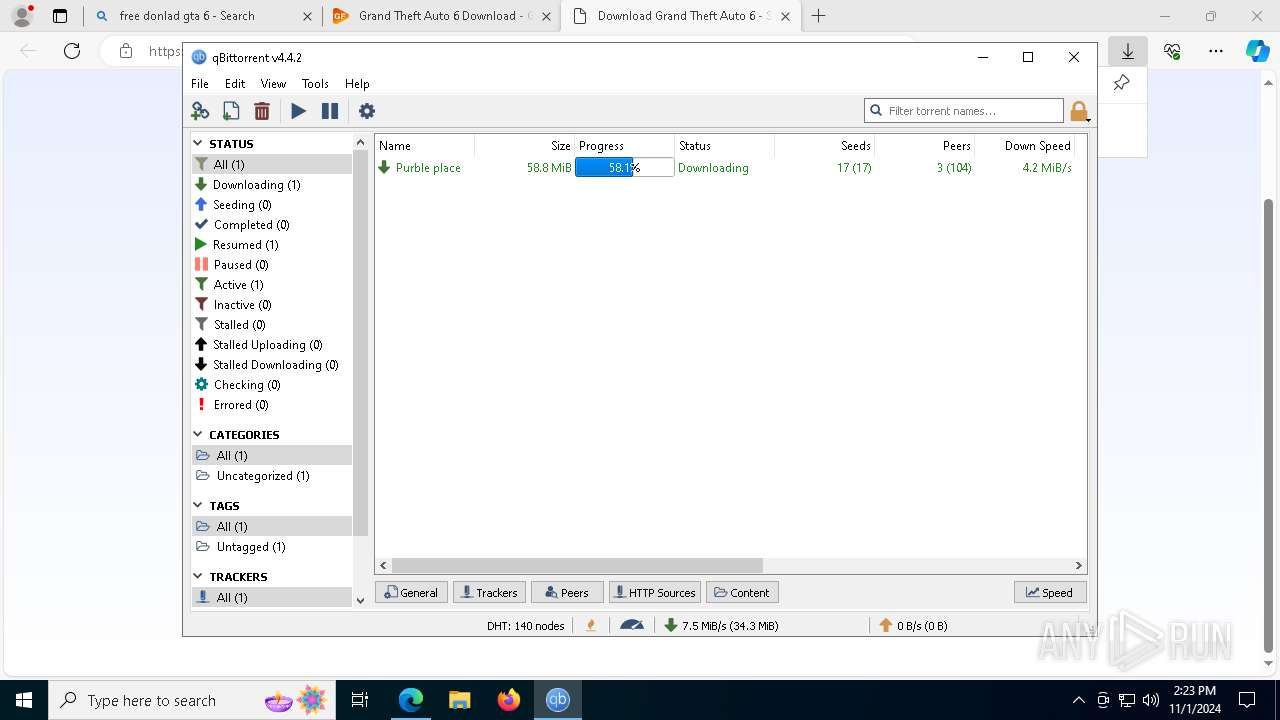Filter by Stalled Uploading status
This screenshot has height=720, width=1280.
tap(272, 344)
